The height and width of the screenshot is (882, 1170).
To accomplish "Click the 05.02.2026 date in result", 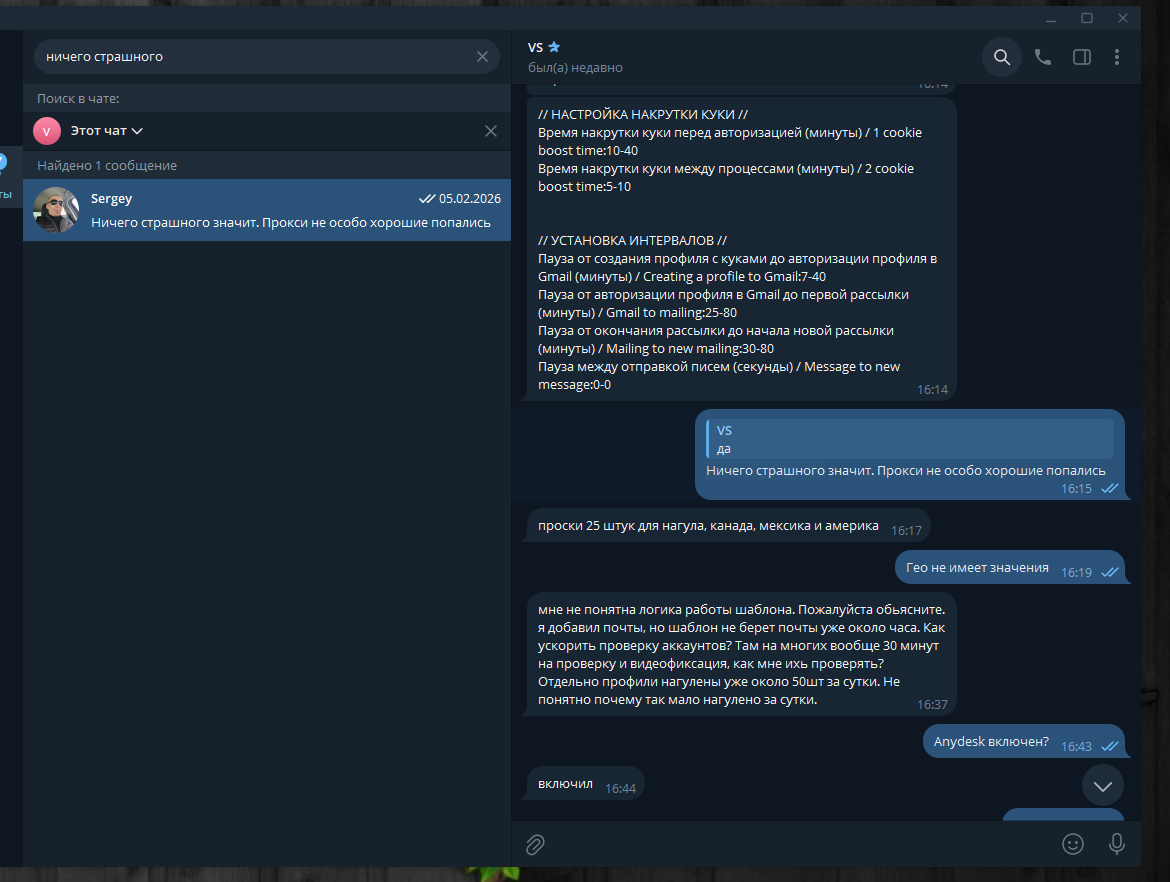I will [x=469, y=198].
